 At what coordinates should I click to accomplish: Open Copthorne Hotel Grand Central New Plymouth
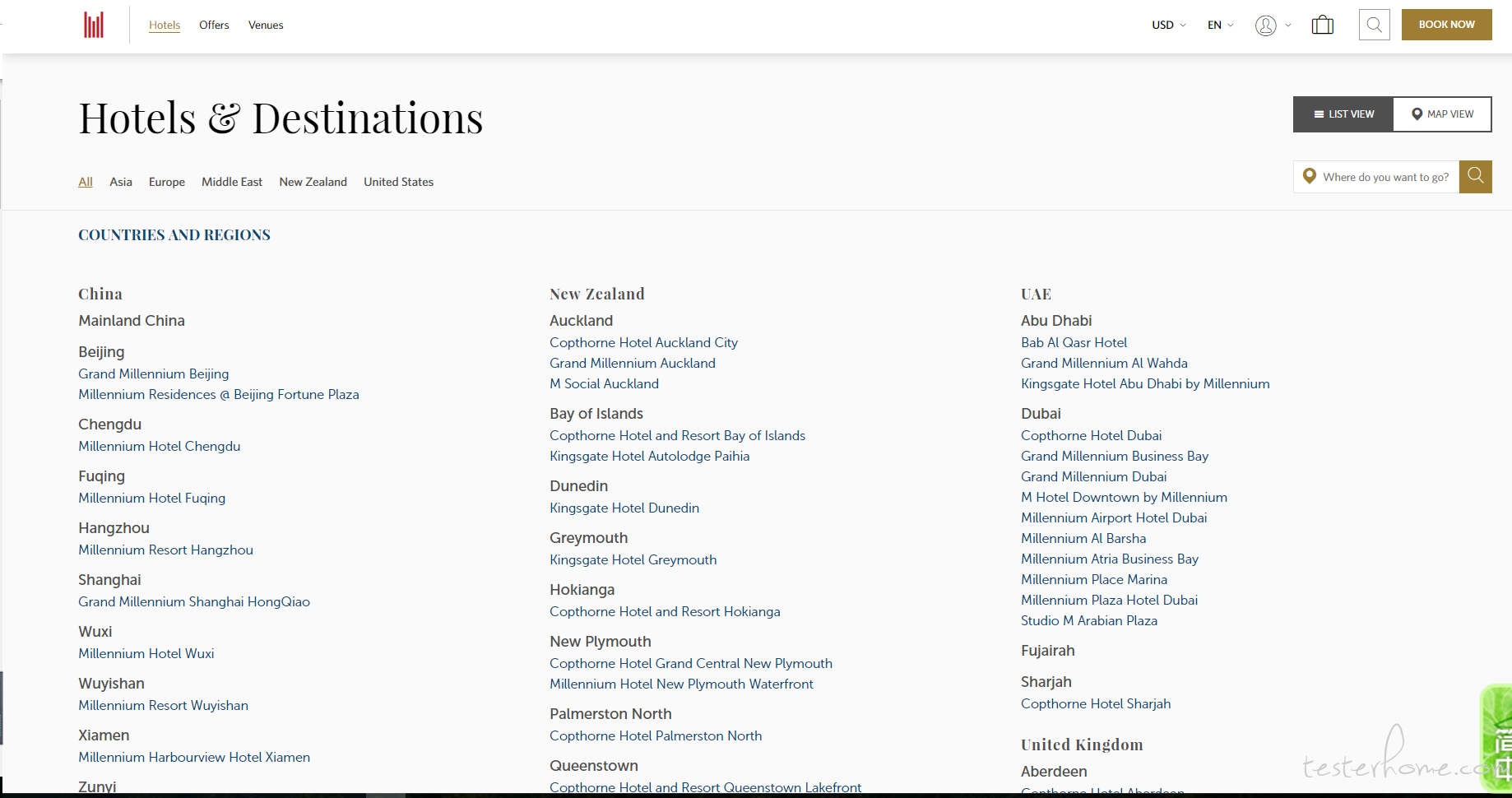[691, 663]
